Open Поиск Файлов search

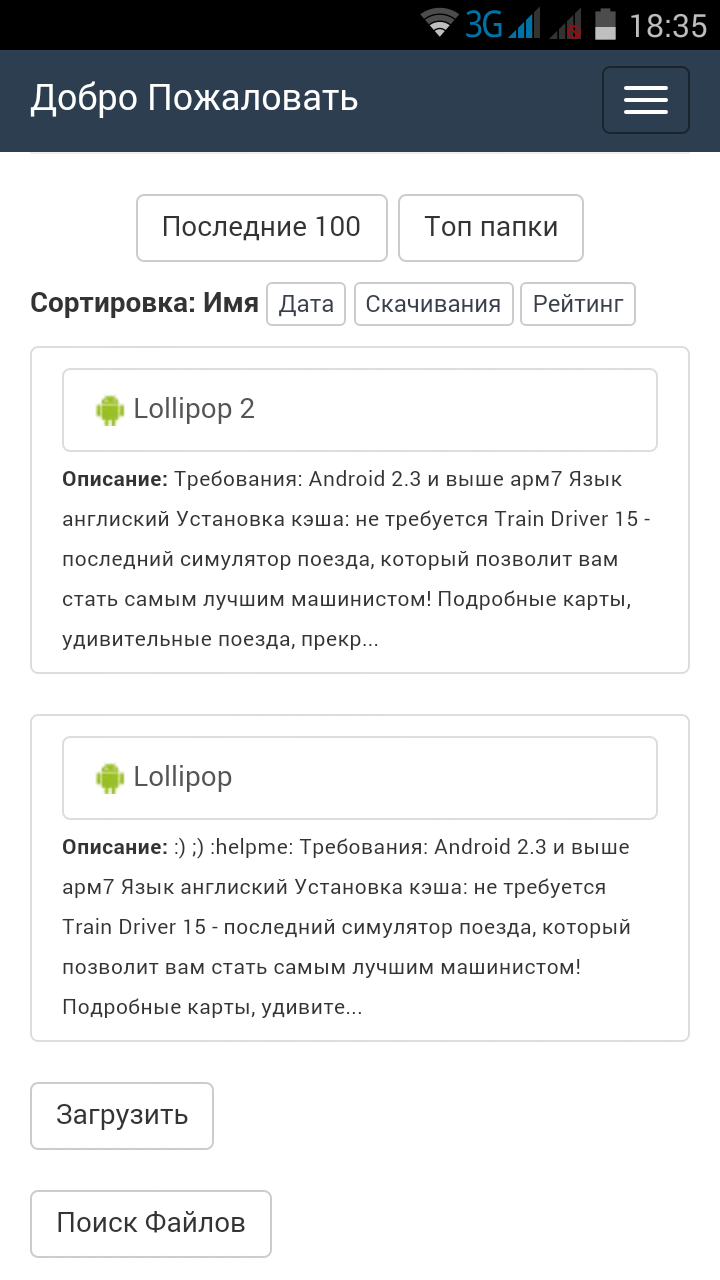pos(150,1223)
